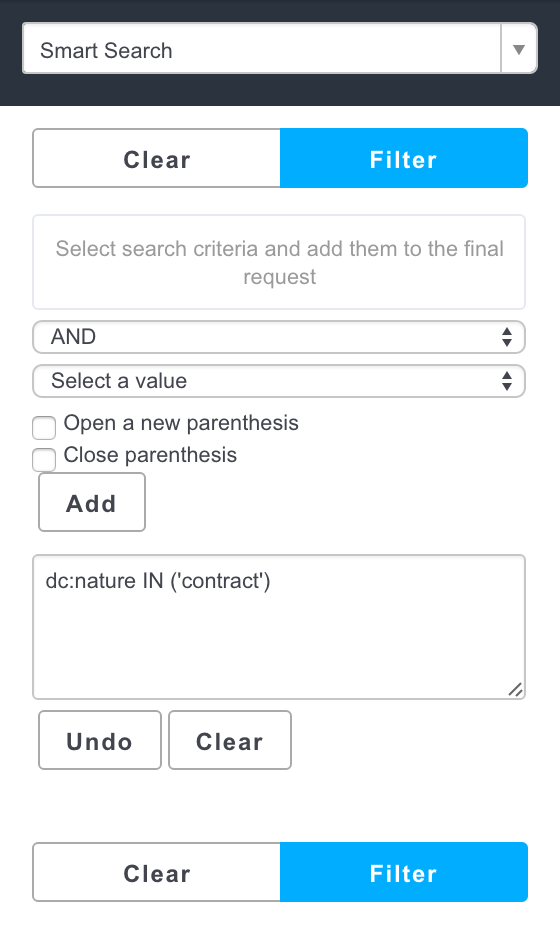The image size is (560, 944).
Task: Click Undo below the query box
Action: [x=99, y=740]
